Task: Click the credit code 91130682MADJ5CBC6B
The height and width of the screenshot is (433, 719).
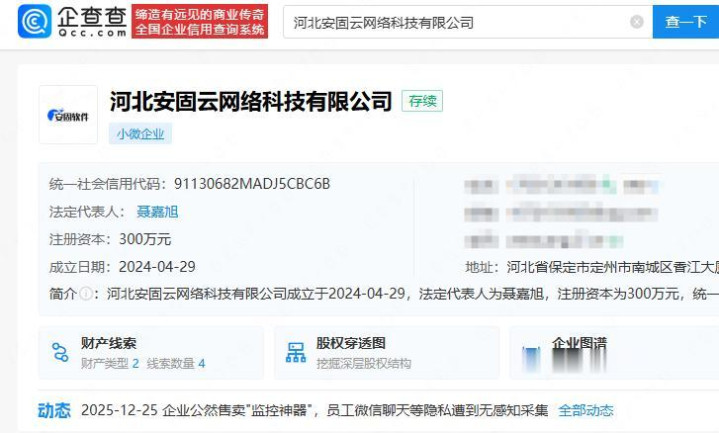Action: pyautogui.click(x=252, y=184)
